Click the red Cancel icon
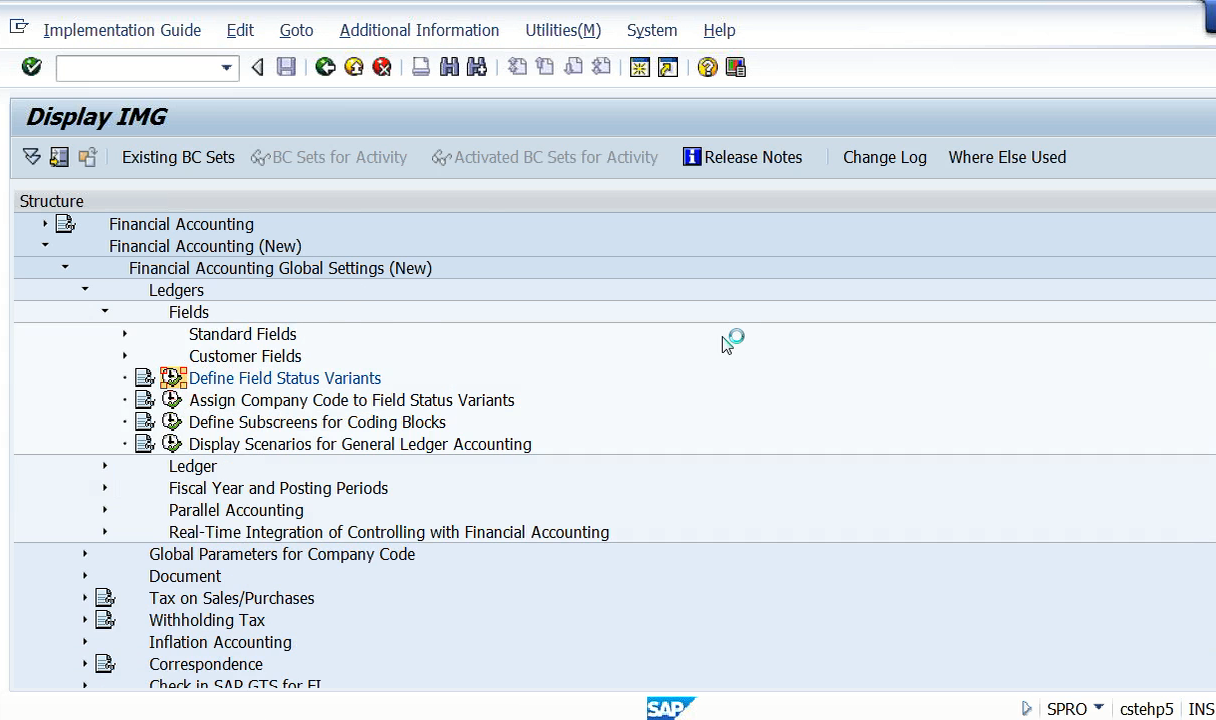This screenshot has width=1216, height=720. [382, 67]
